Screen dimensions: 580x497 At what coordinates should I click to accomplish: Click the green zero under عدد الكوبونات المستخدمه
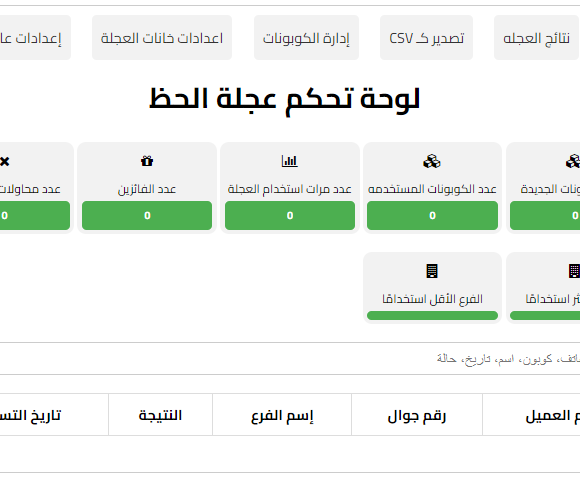coord(432,216)
